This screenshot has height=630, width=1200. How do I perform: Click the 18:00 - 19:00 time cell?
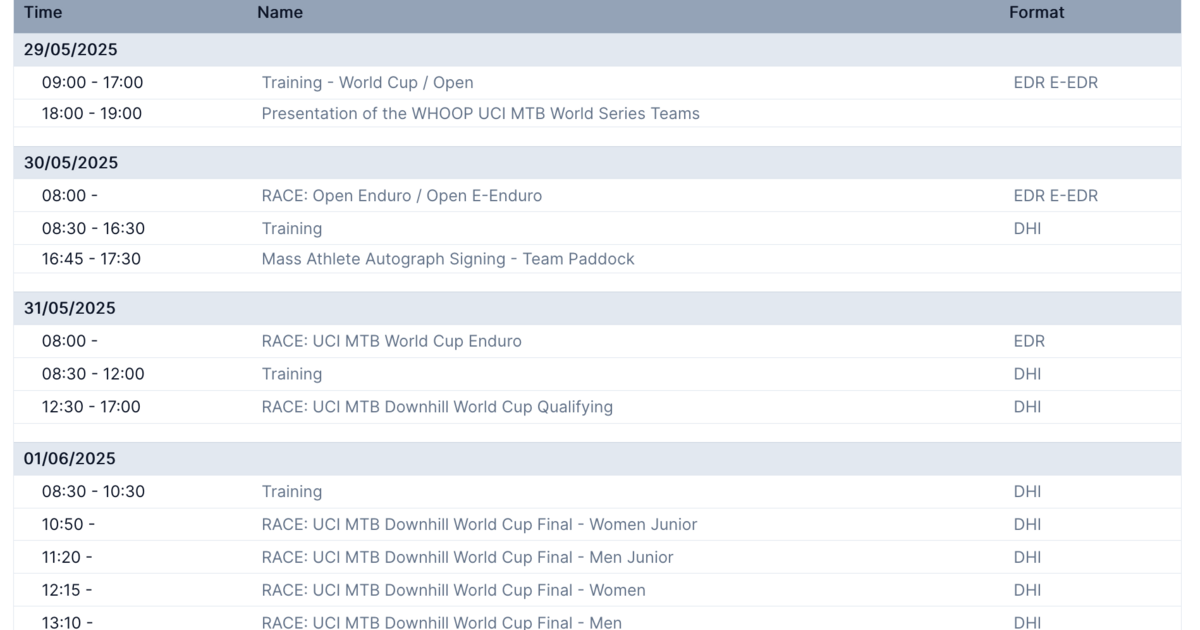pos(92,114)
